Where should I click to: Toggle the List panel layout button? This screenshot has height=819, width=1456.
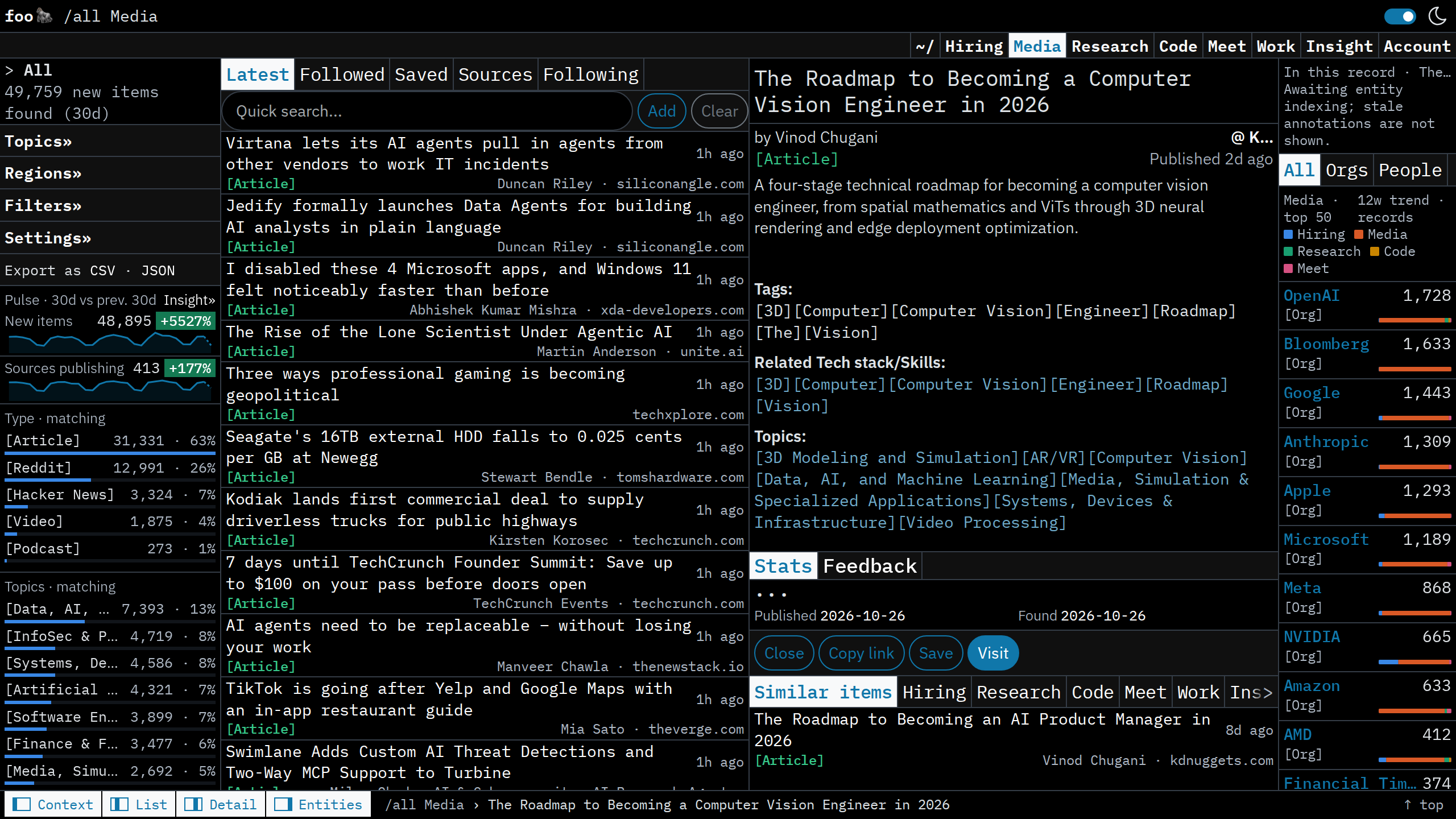(139, 804)
